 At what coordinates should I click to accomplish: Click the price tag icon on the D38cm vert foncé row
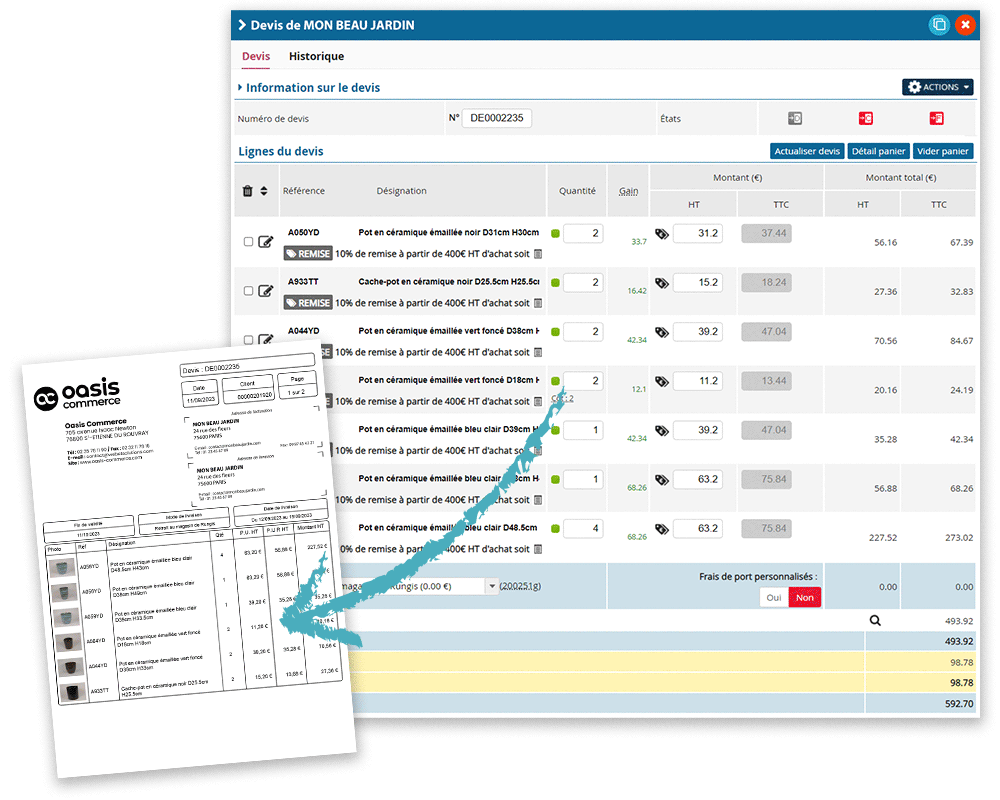(662, 332)
